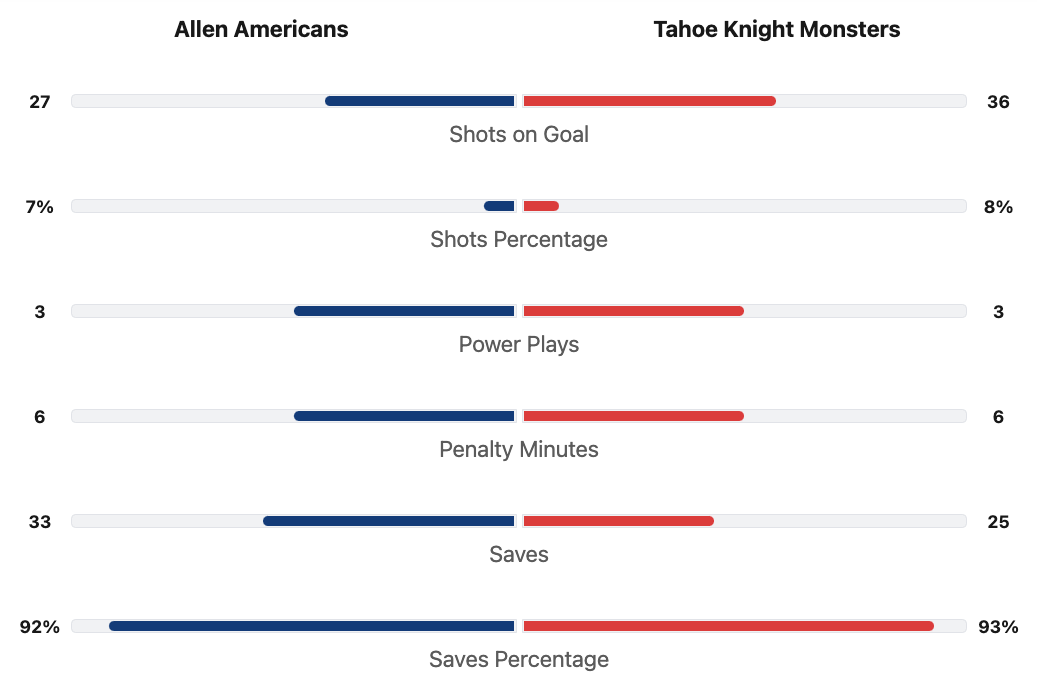
Task: Click the Allen Americans team heading
Action: click(261, 30)
